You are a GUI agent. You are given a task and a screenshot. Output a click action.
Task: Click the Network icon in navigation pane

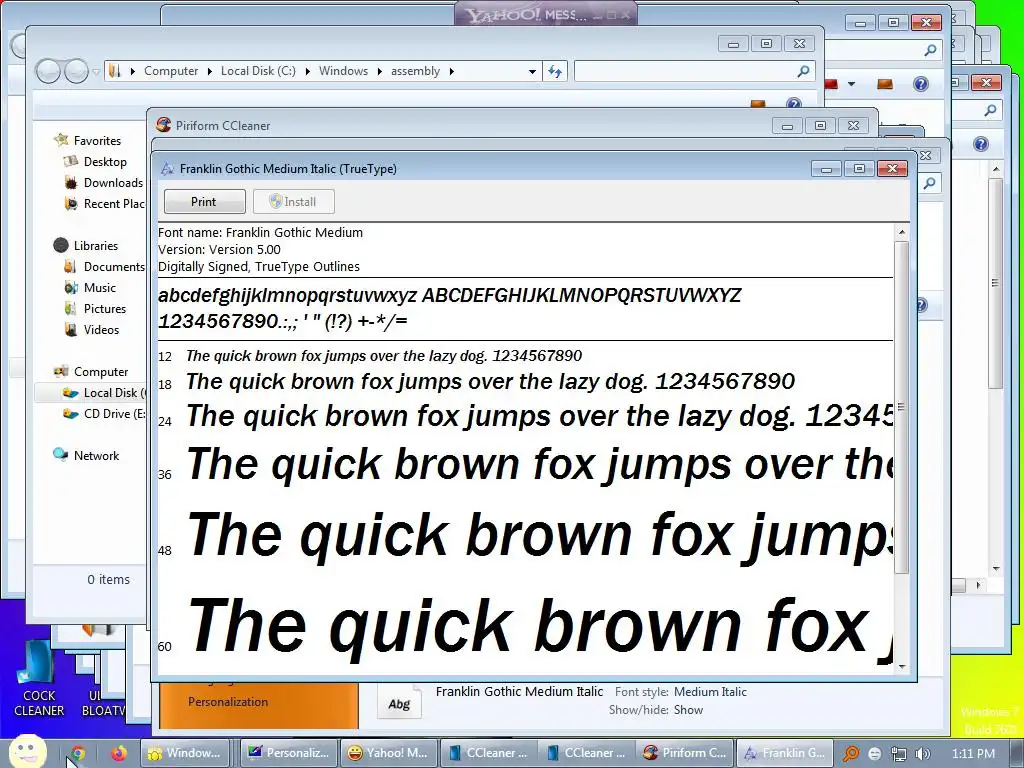pos(61,455)
